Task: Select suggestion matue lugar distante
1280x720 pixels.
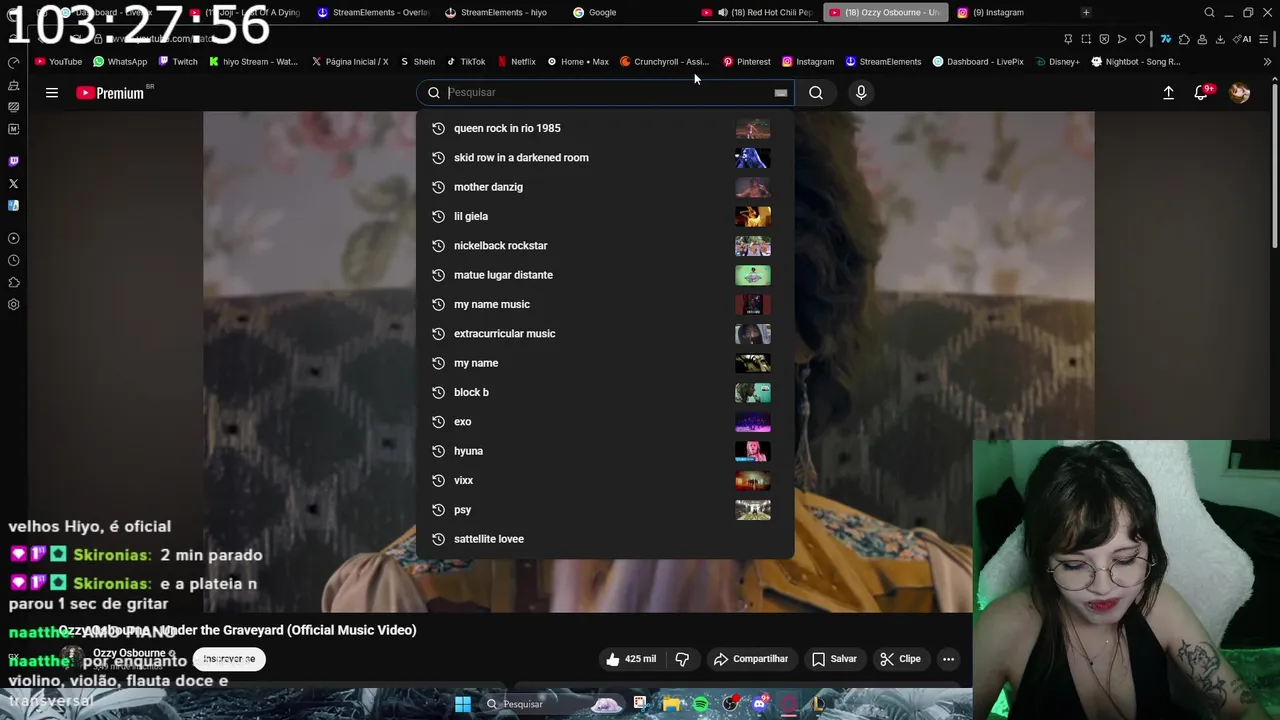Action: tap(605, 275)
